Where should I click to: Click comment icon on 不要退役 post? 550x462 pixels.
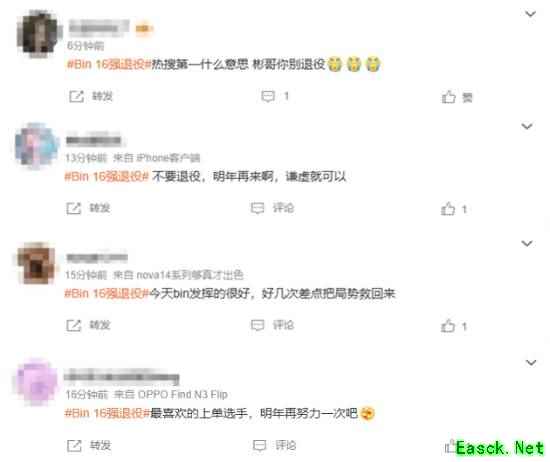click(257, 208)
